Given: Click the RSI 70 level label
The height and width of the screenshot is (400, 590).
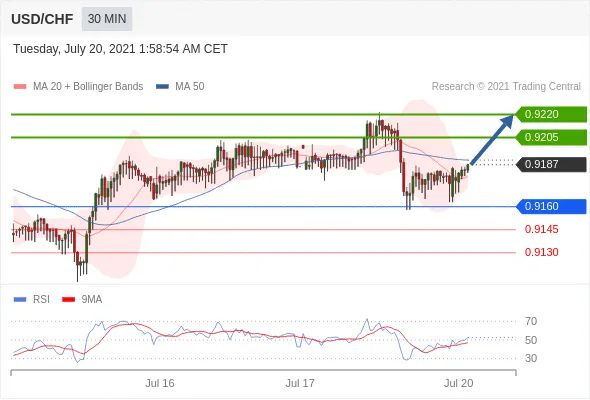Looking at the screenshot, I should click(531, 321).
